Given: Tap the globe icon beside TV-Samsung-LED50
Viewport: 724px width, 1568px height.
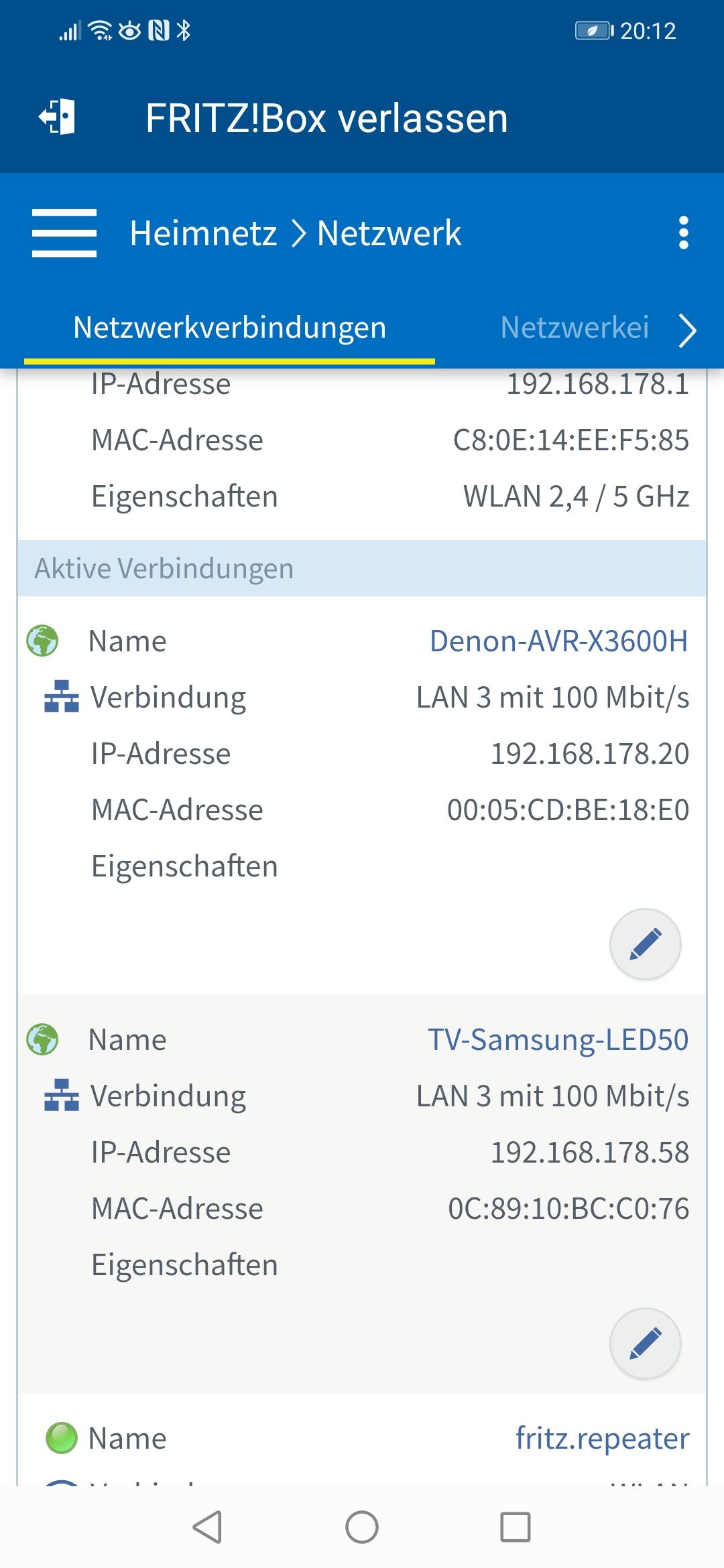Looking at the screenshot, I should tap(42, 1039).
